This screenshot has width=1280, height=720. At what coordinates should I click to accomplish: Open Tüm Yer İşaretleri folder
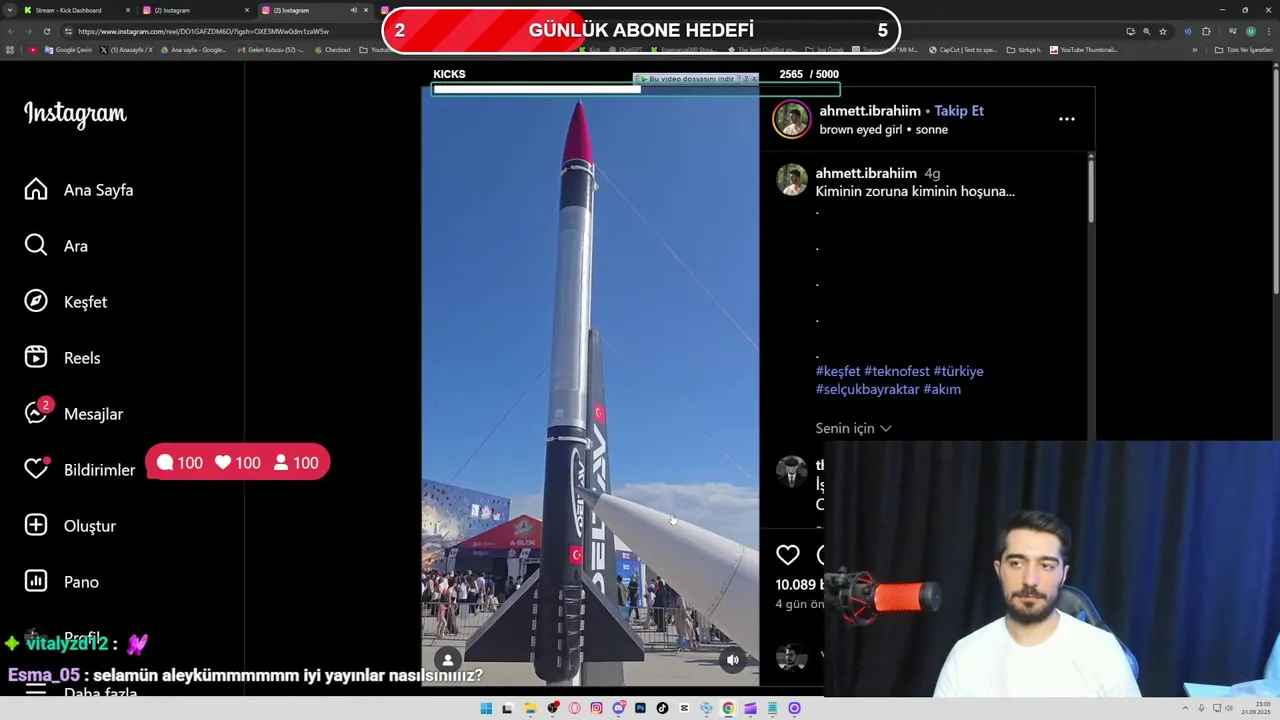(x=1244, y=50)
